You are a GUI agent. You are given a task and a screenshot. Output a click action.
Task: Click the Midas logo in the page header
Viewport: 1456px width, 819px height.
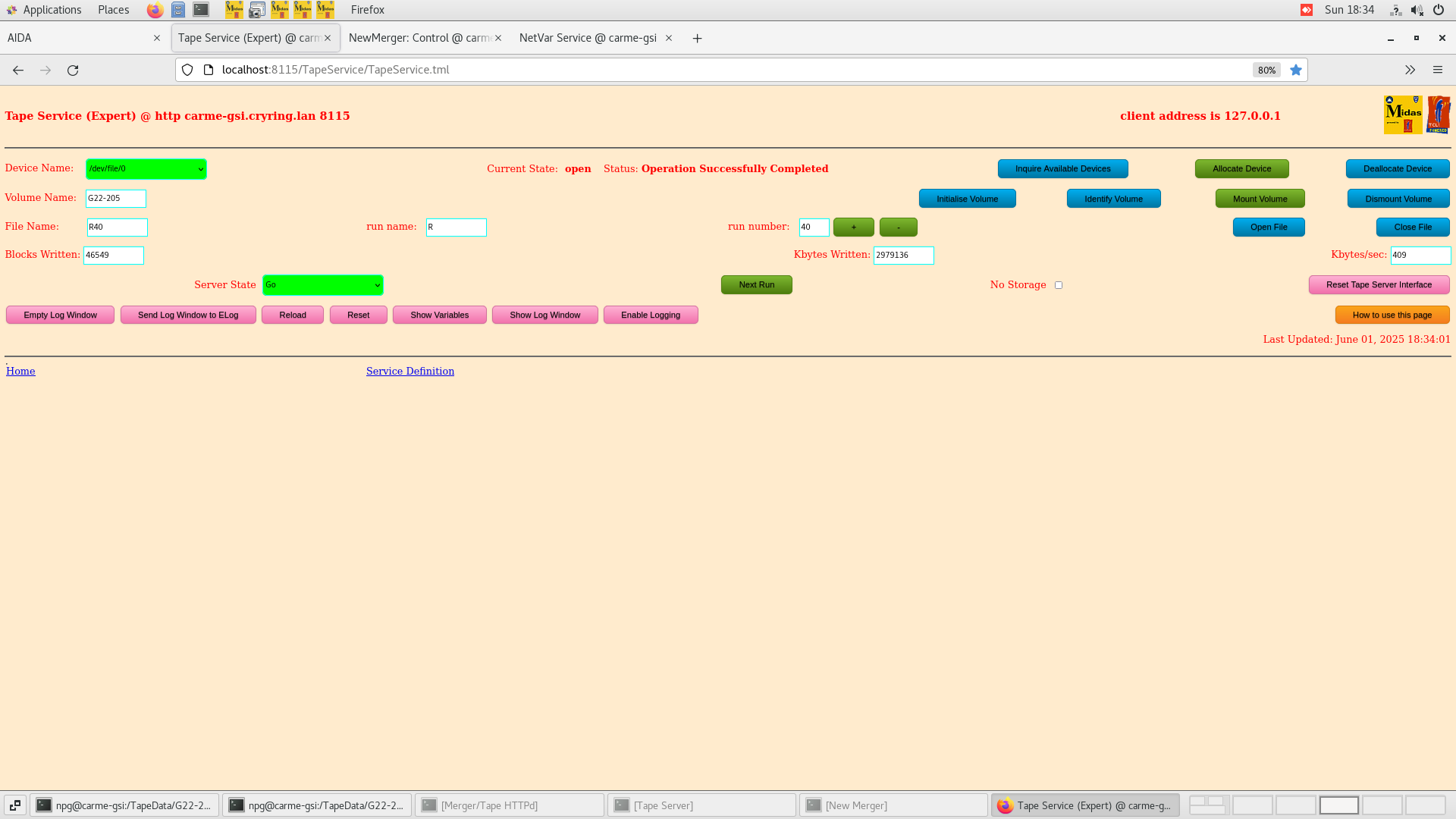(1403, 115)
